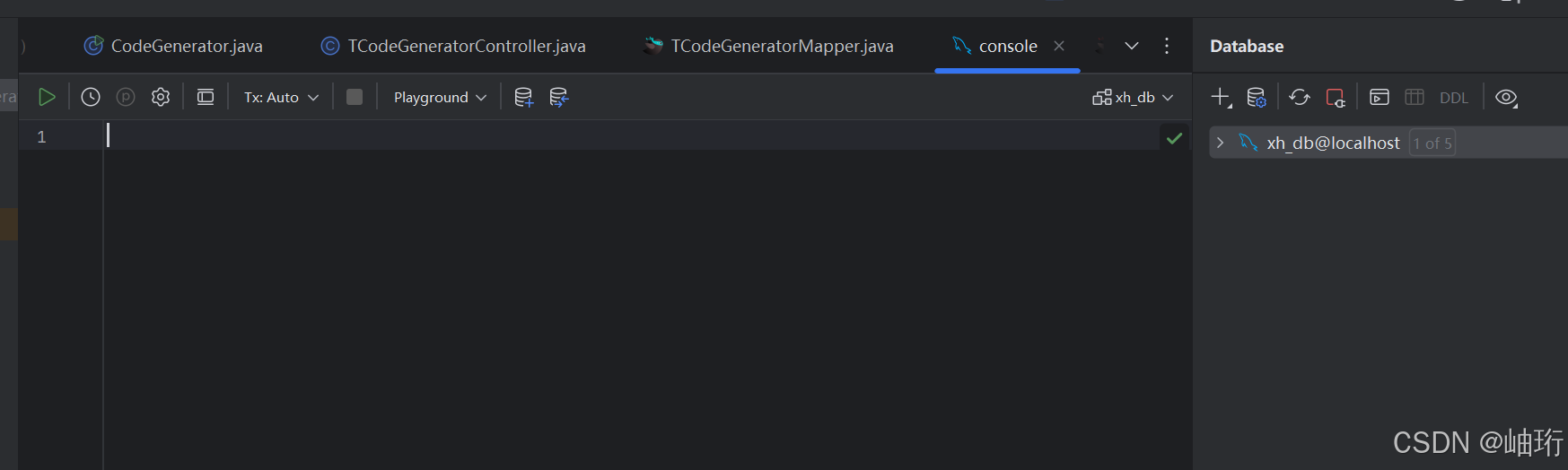Click the '1 of 5' schemas badge
The height and width of the screenshot is (470, 1568).
(1432, 144)
